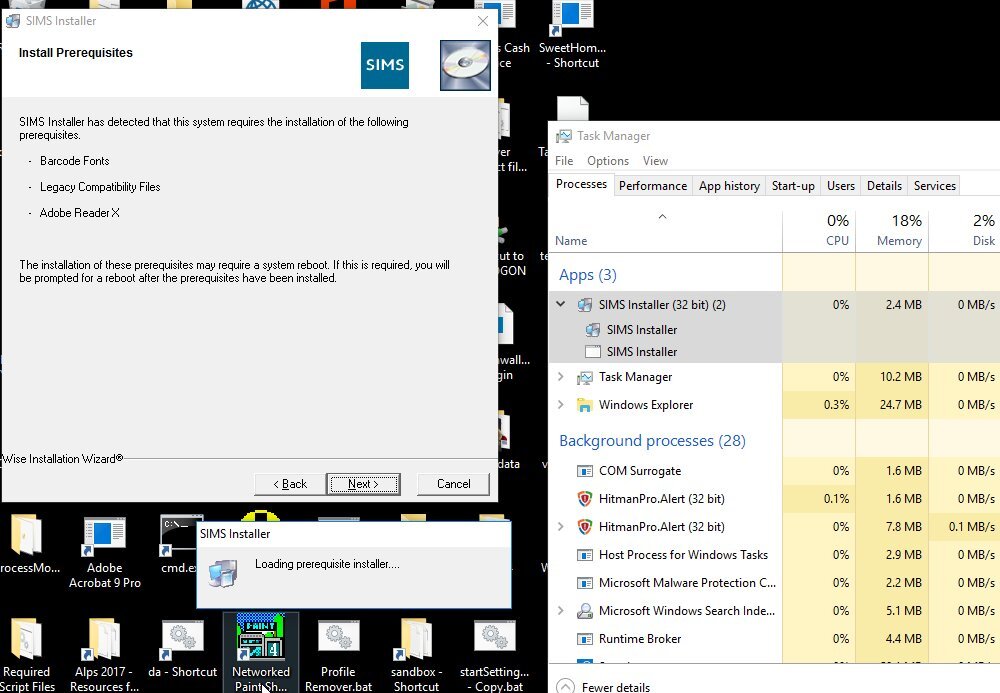Screen dimensions: 1000x693
Task: Select Runtime Broker process icon
Action: tap(585, 639)
